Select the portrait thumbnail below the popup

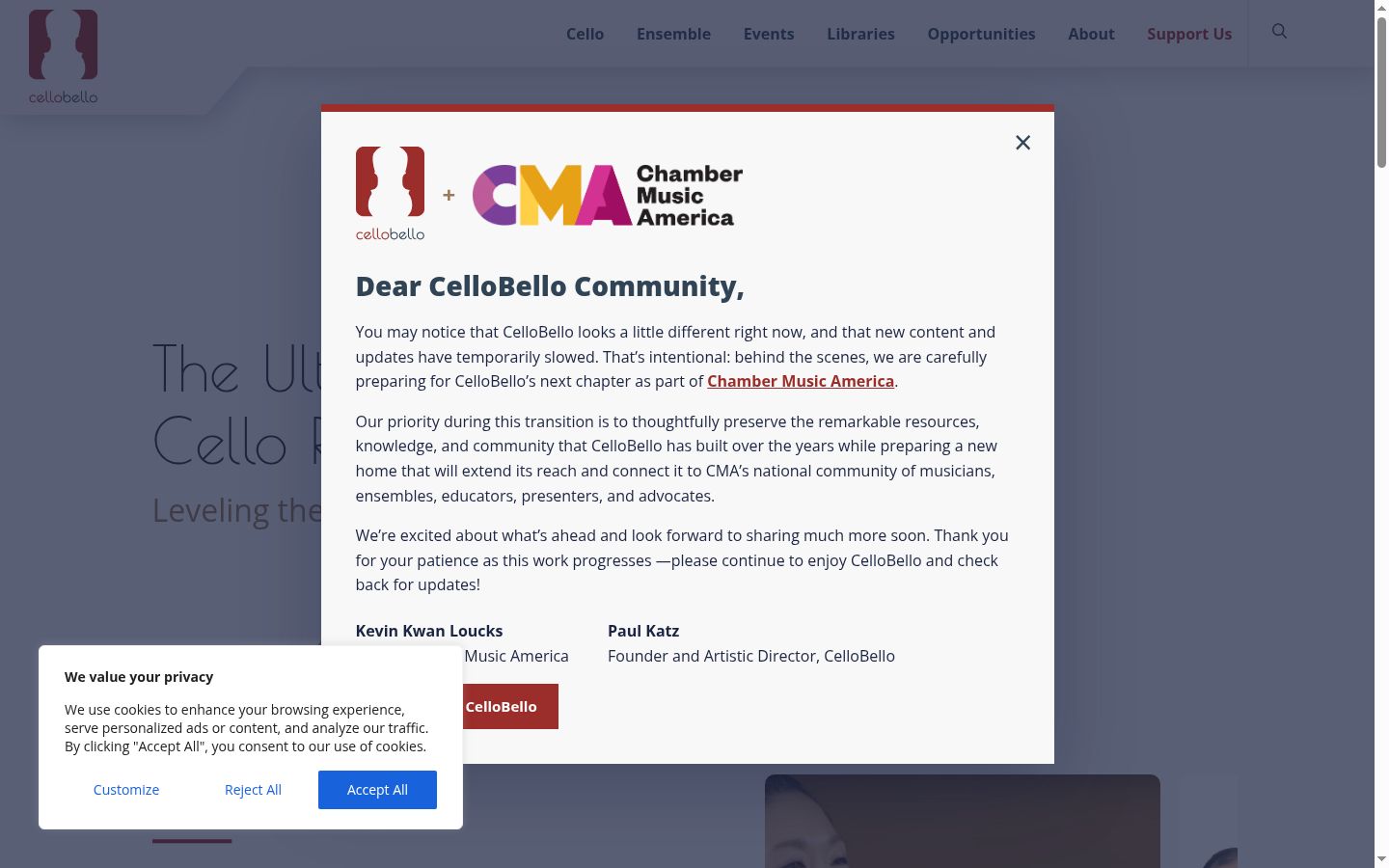pyautogui.click(x=963, y=821)
